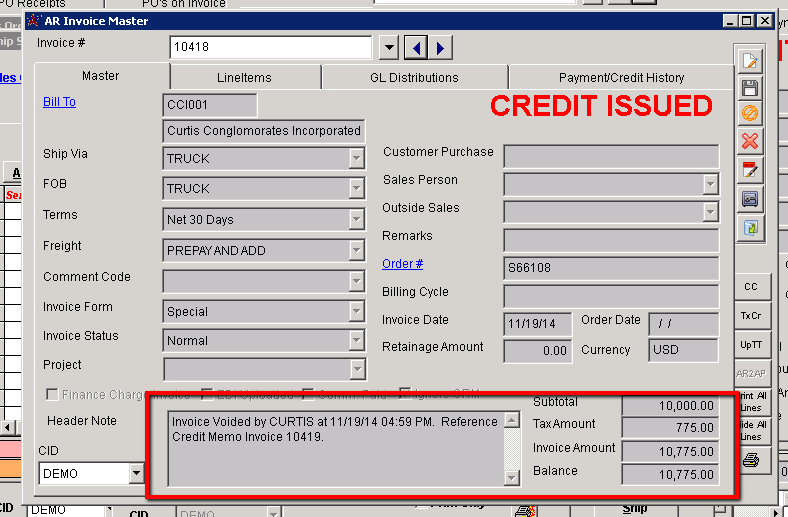Image resolution: width=788 pixels, height=517 pixels.
Task: Open the Sales Person dropdown
Action: pos(710,184)
